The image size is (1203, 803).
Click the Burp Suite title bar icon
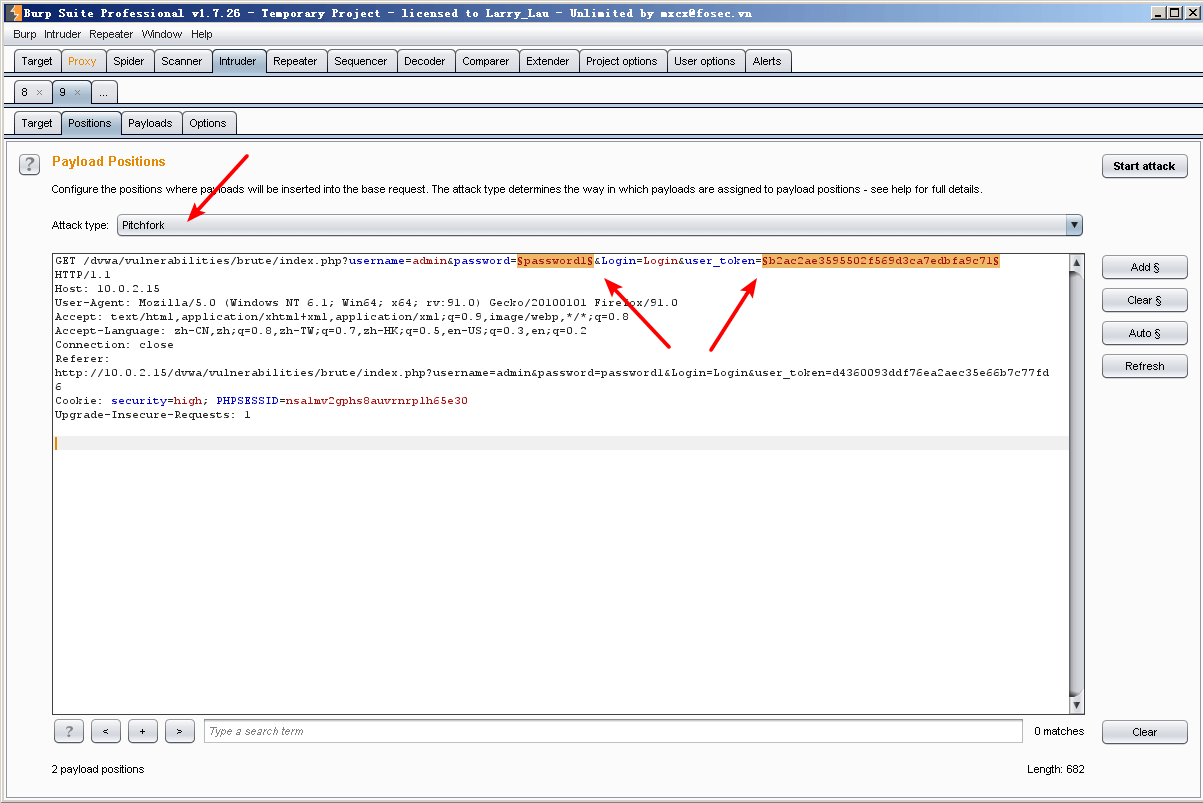tap(13, 13)
